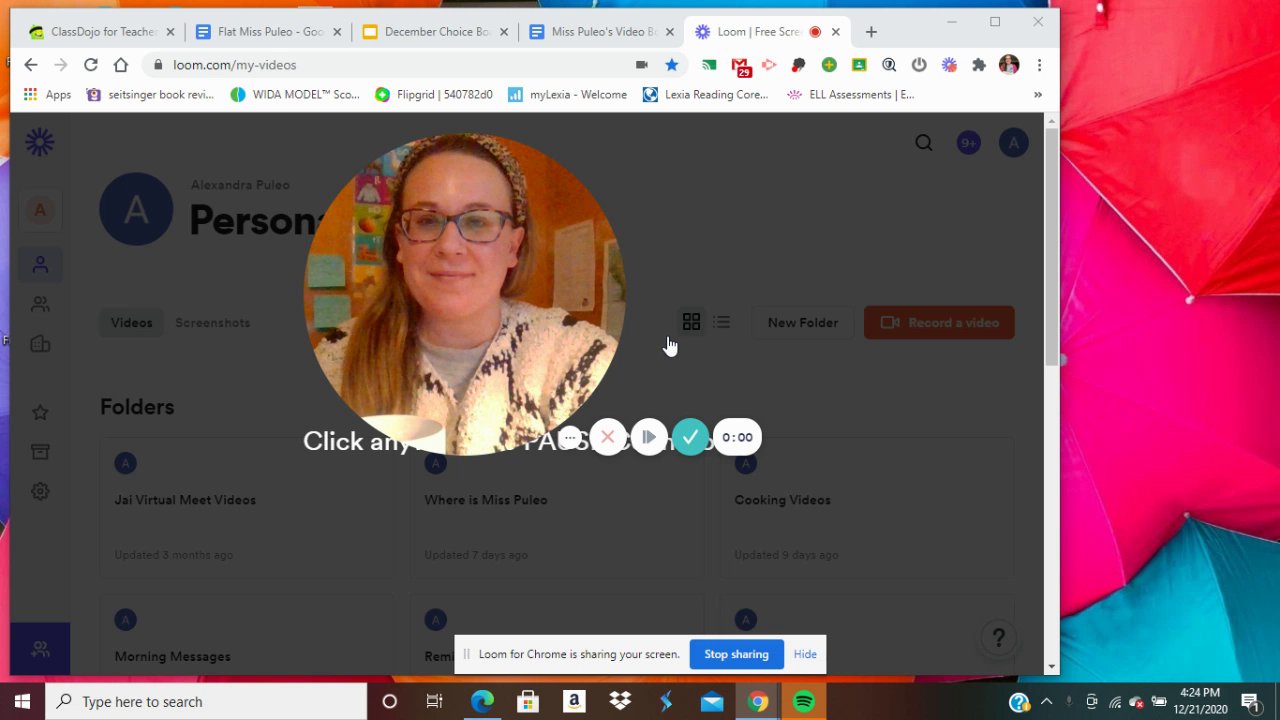Switch to list view layout
The image size is (1280, 720).
pyautogui.click(x=721, y=322)
